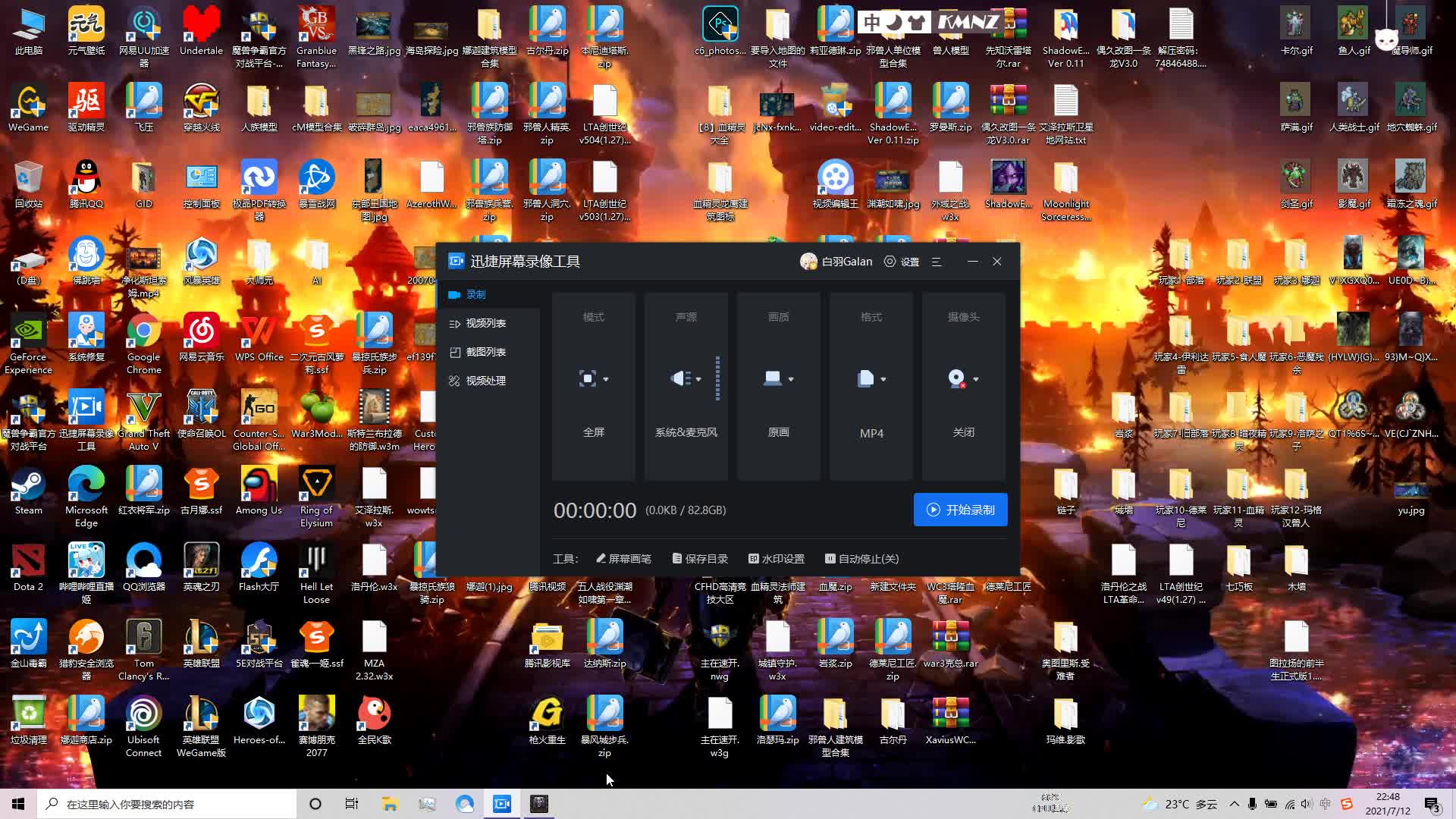The width and height of the screenshot is (1456, 819).
Task: Select the Among Us desktop icon
Action: (259, 491)
